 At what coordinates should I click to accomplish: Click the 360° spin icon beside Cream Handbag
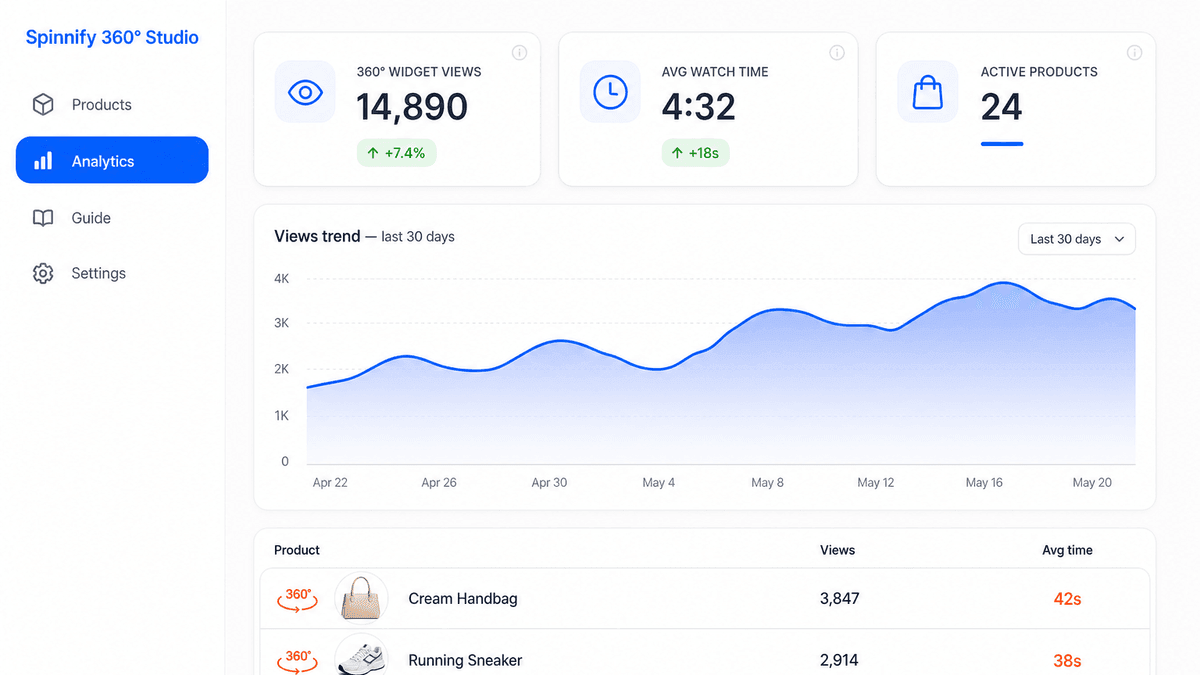click(298, 599)
